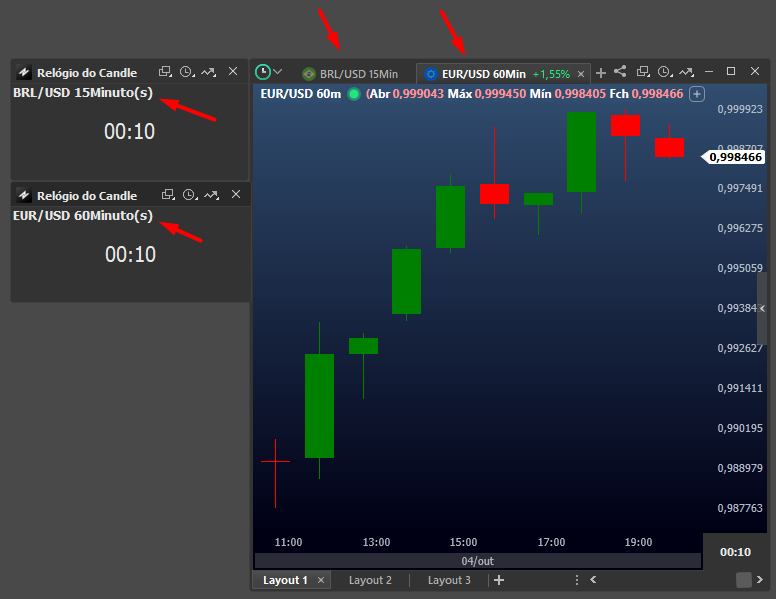
Task: Click the chart link icon in the chart header
Action: pos(685,72)
